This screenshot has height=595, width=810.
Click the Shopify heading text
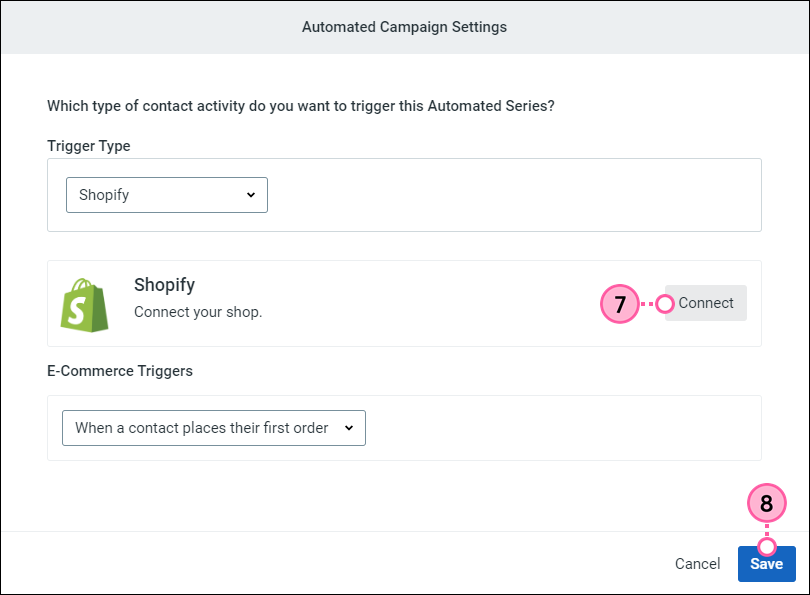click(164, 285)
